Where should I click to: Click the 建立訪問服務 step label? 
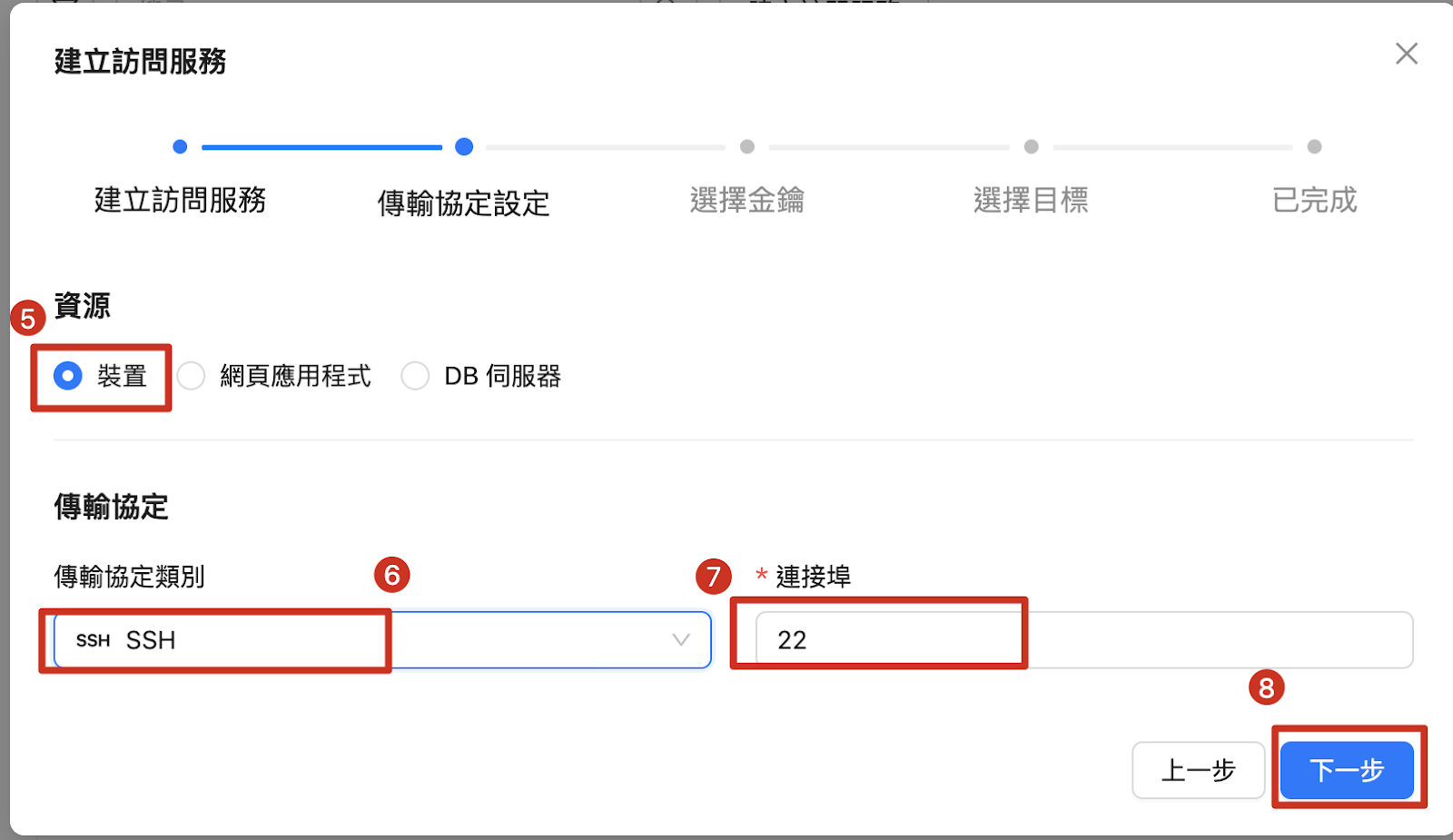(x=180, y=200)
